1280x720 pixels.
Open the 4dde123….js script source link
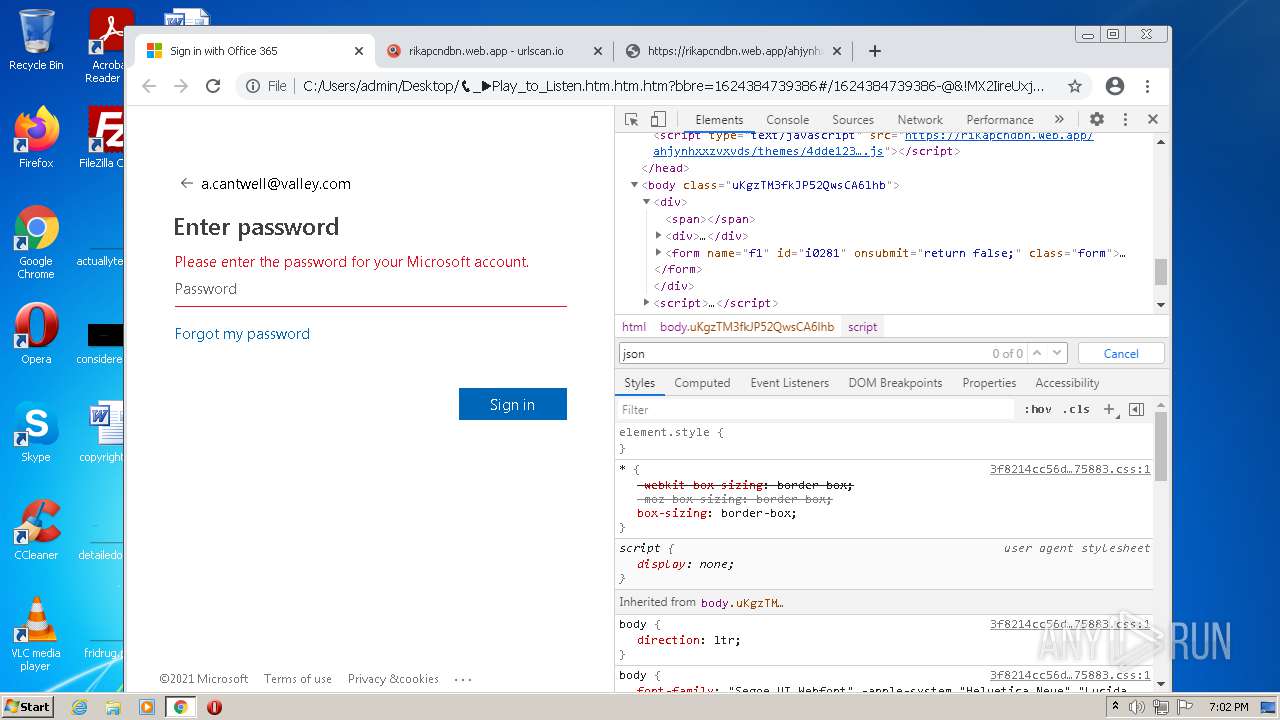[768, 151]
